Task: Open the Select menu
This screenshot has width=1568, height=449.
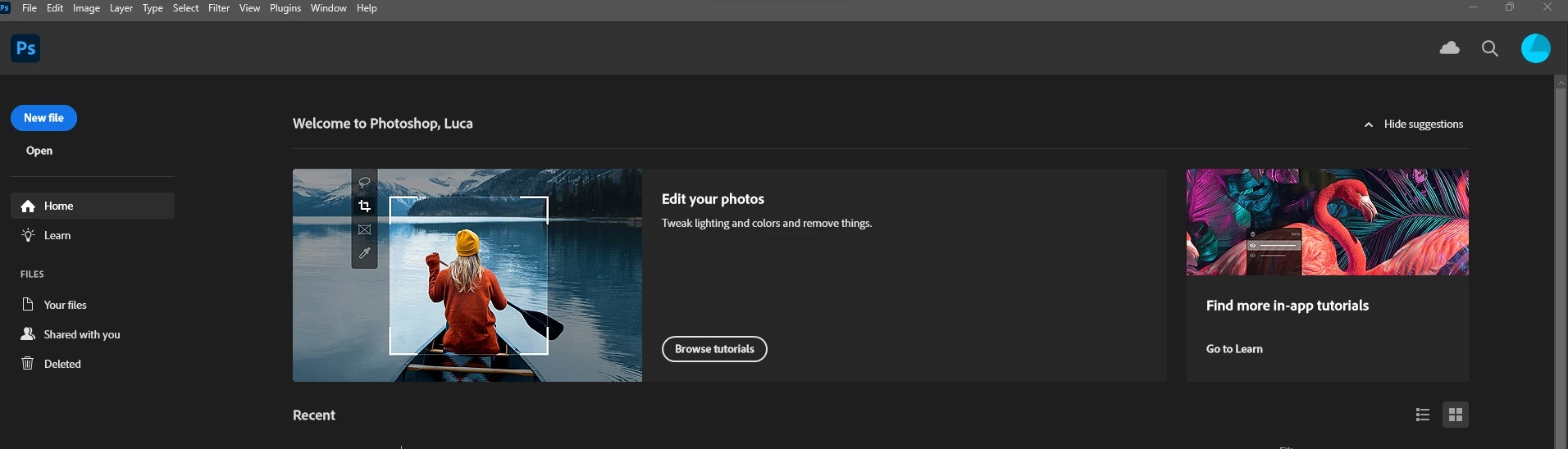Action: click(x=185, y=8)
